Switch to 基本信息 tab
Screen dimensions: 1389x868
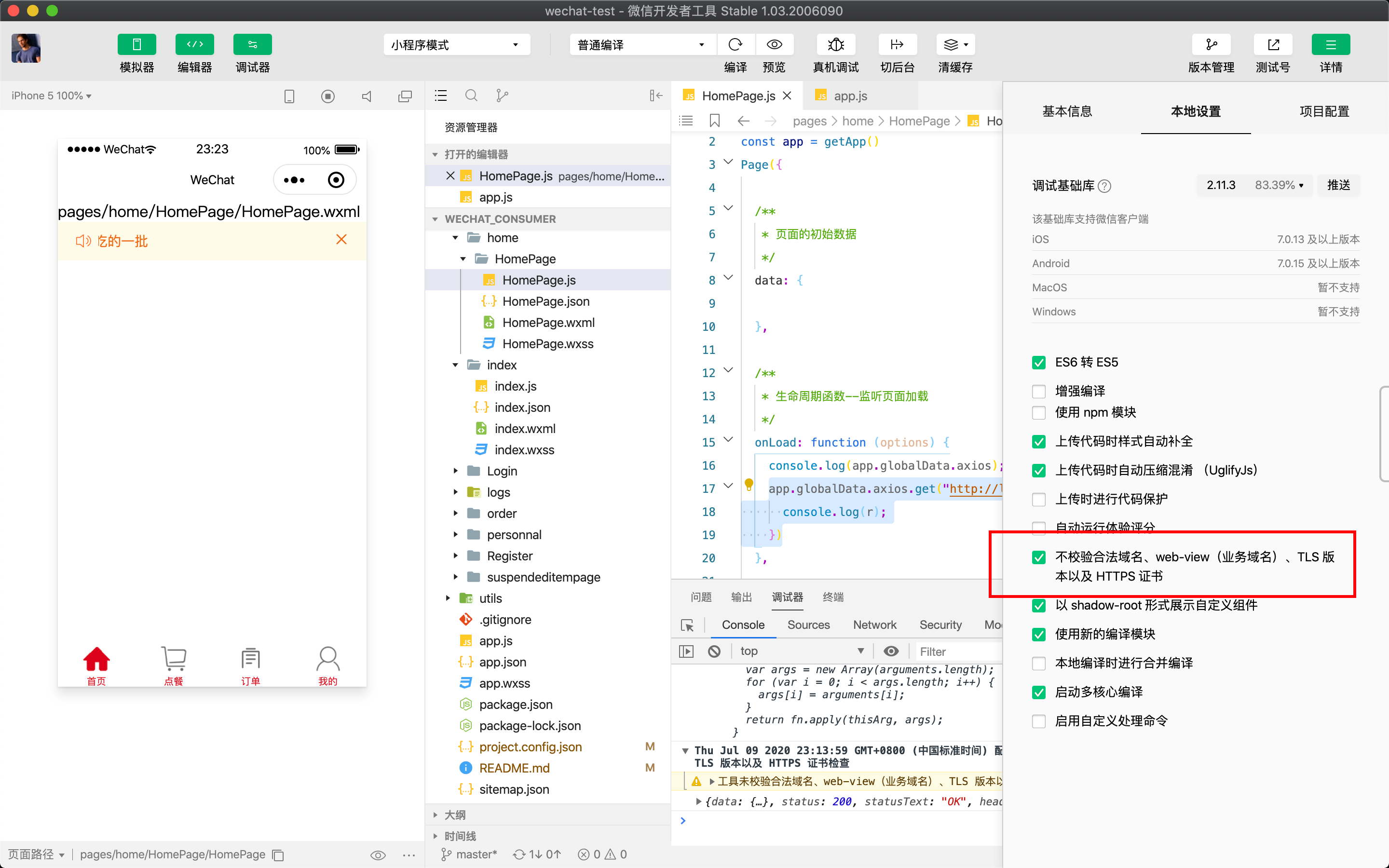pos(1067,111)
